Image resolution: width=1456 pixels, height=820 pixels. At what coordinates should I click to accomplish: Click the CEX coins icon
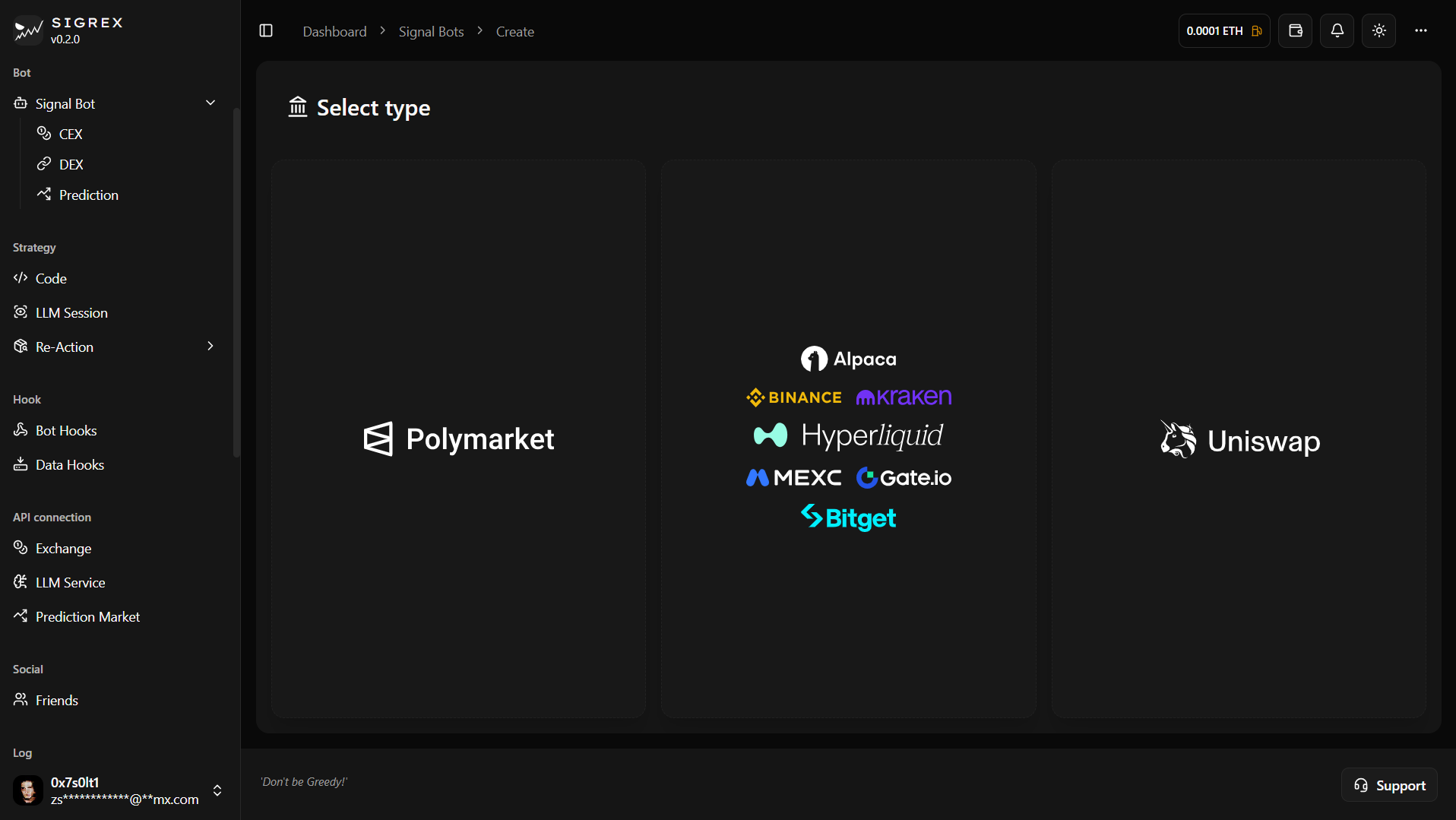[44, 134]
